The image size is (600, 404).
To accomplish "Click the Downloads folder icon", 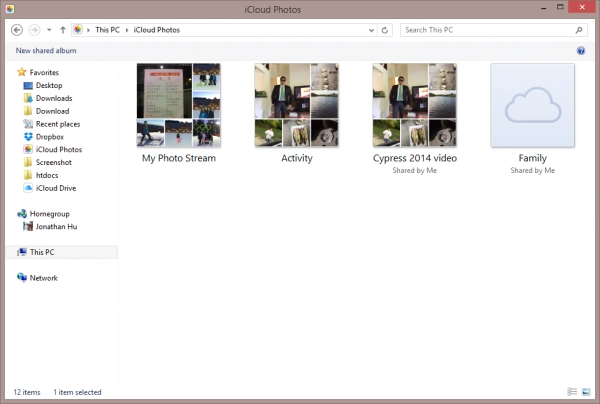I will click(x=28, y=98).
